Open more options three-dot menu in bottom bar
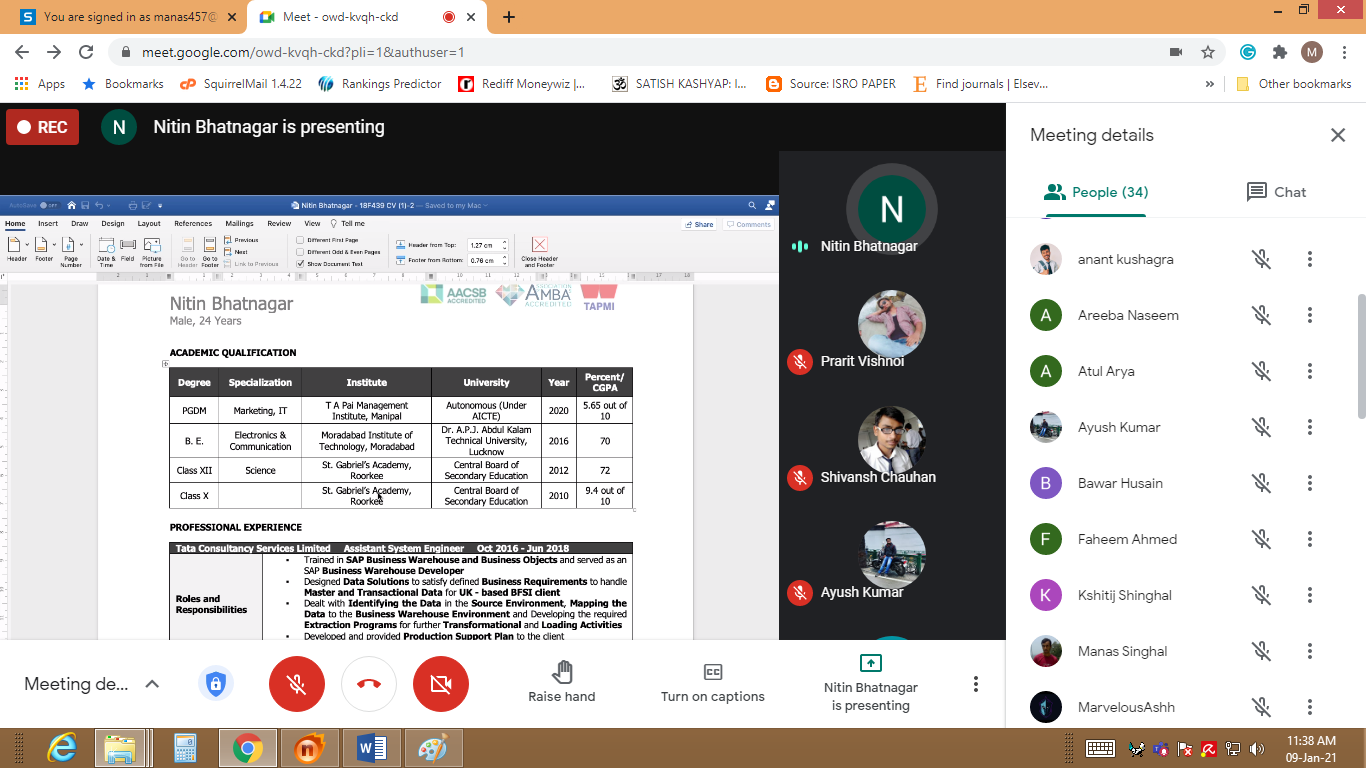The height and width of the screenshot is (768, 1366). [x=976, y=684]
